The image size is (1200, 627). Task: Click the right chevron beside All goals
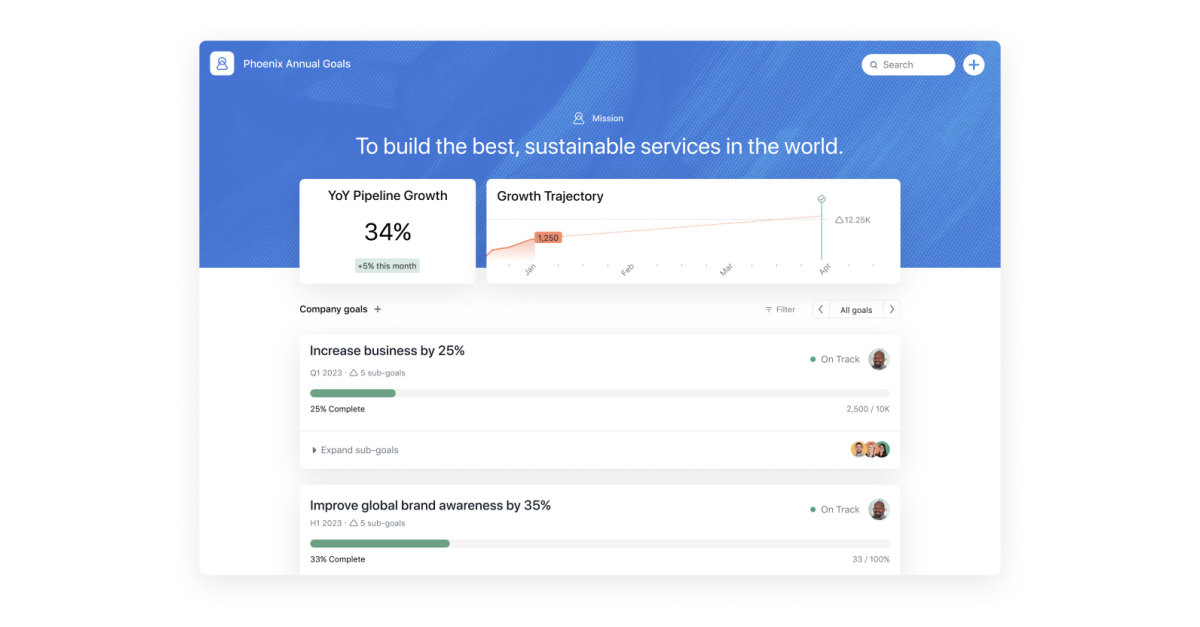[x=891, y=309]
